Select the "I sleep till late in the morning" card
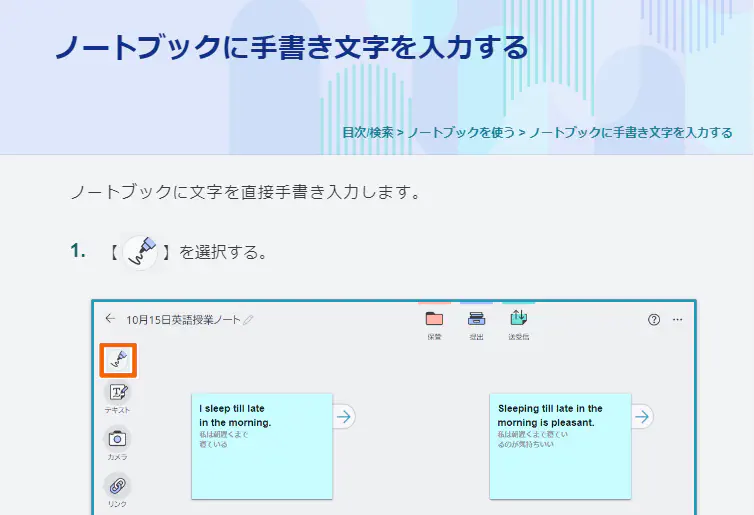The height and width of the screenshot is (515, 754). tap(262, 446)
